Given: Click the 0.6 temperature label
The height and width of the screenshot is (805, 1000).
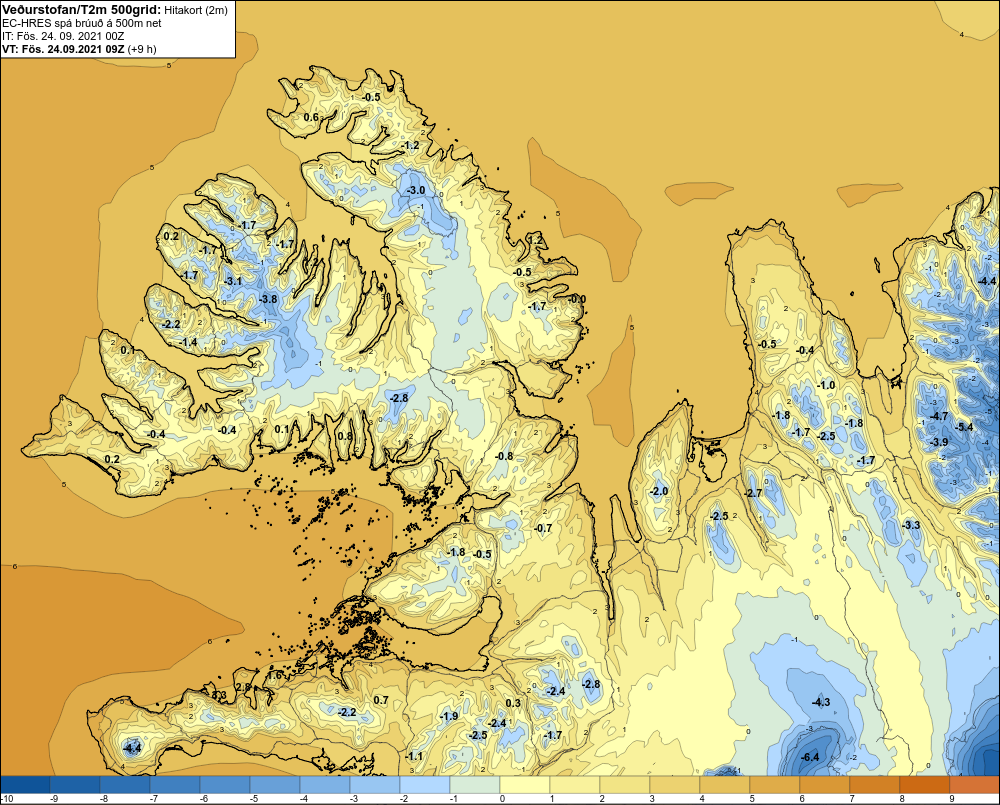Looking at the screenshot, I should pyautogui.click(x=311, y=117).
